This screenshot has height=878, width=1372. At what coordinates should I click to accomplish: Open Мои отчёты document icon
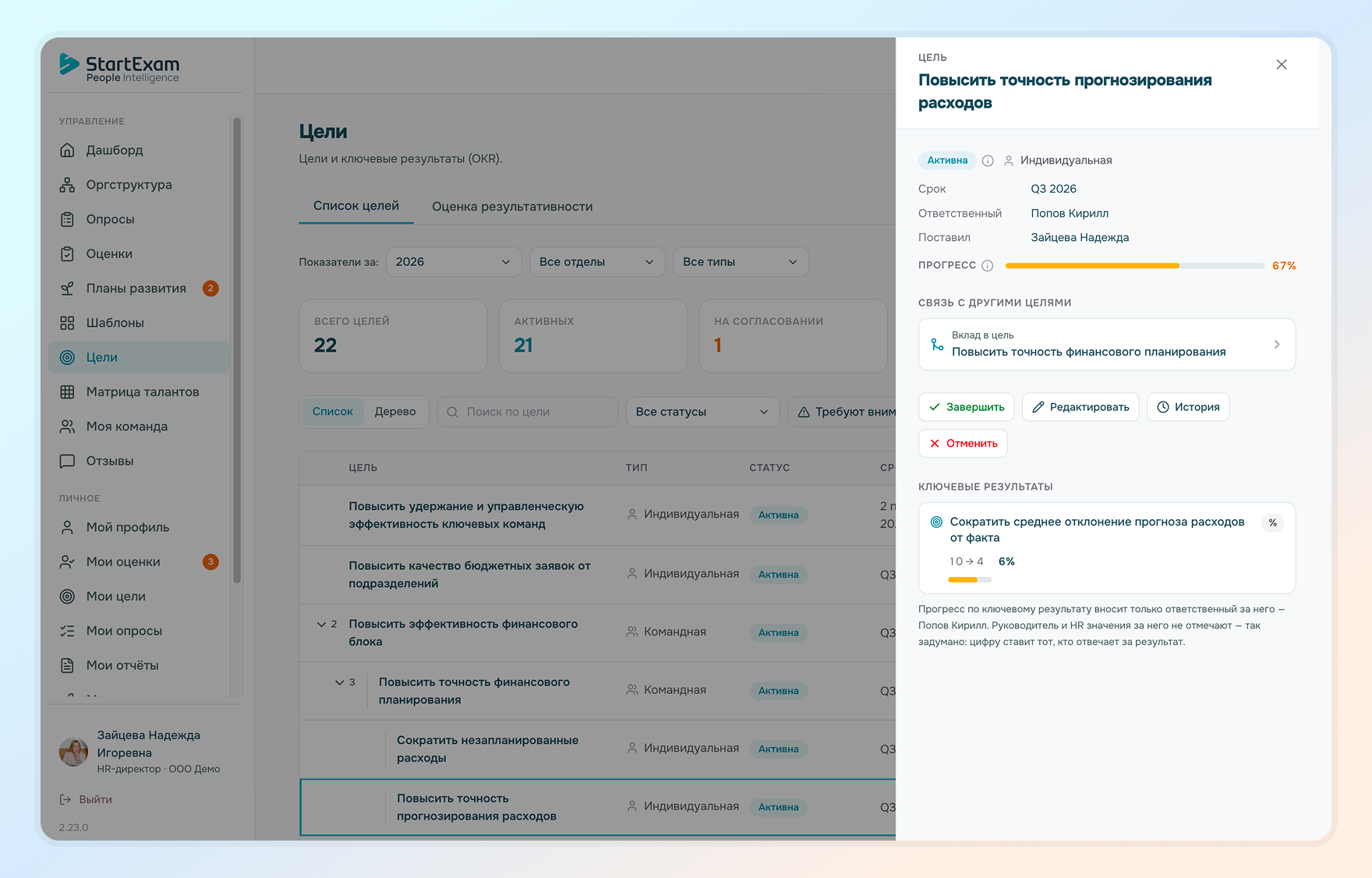click(x=68, y=665)
